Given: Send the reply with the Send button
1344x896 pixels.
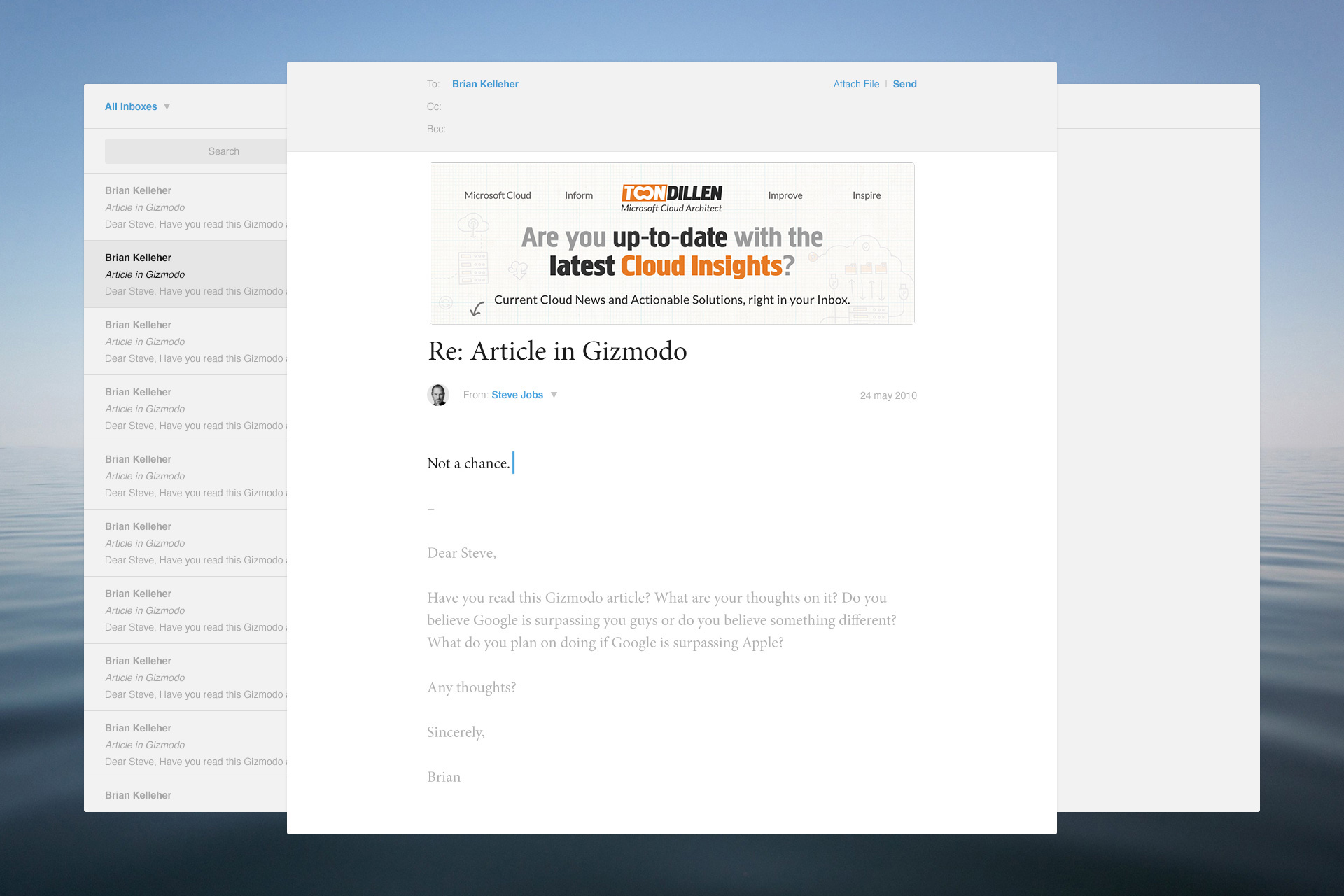Looking at the screenshot, I should 904,84.
